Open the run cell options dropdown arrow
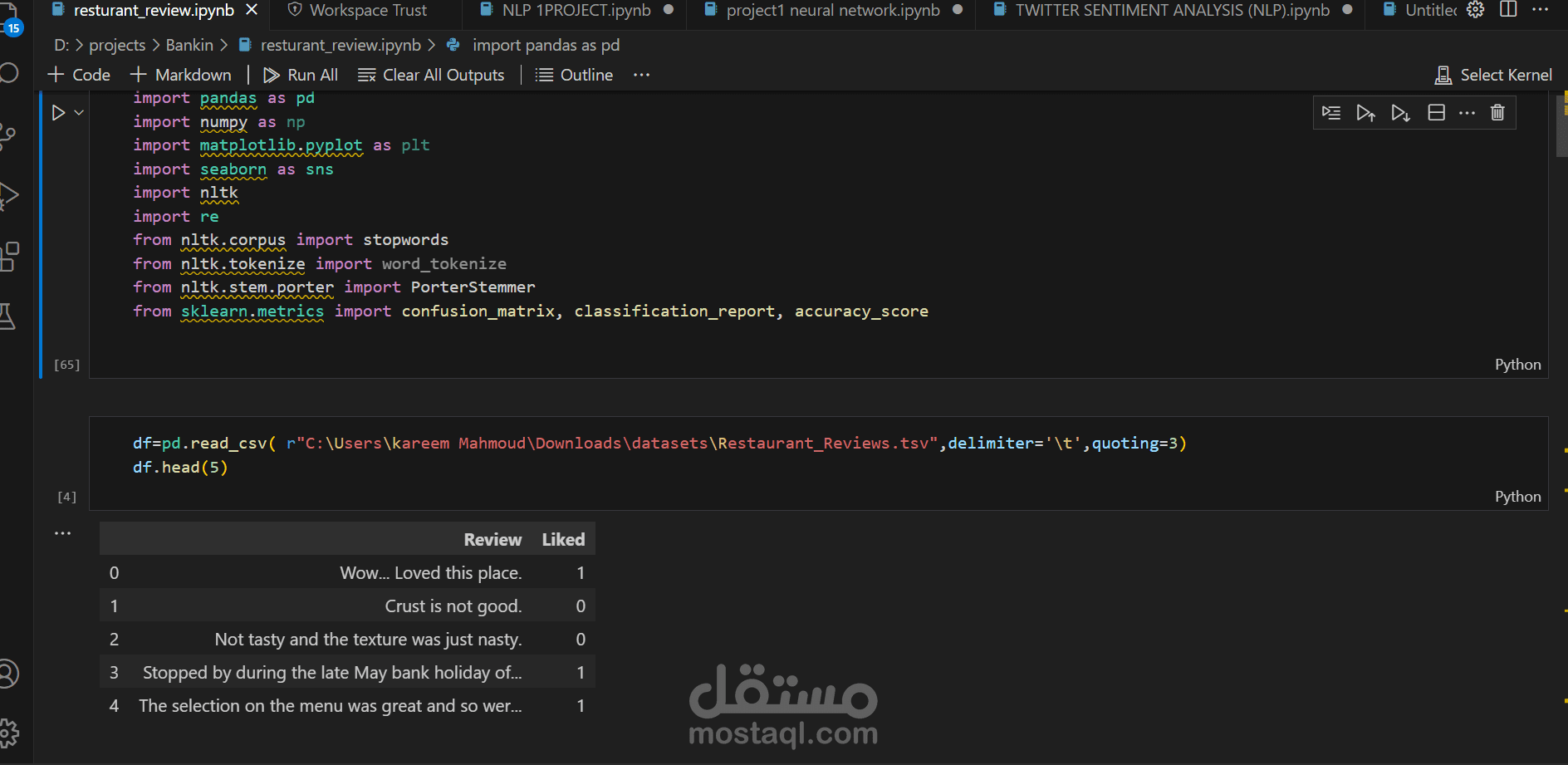The width and height of the screenshot is (1568, 765). tap(79, 112)
